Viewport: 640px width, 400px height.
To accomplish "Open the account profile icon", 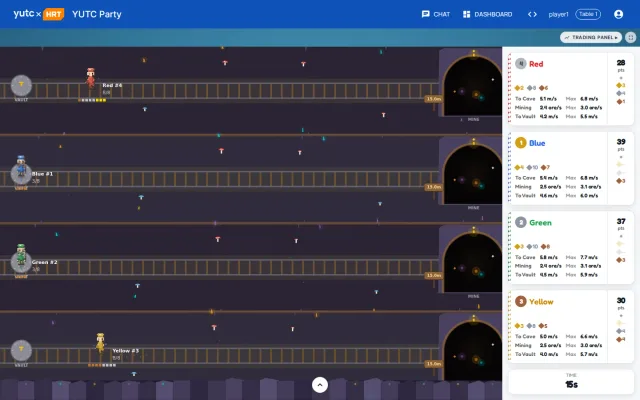I will tap(618, 14).
